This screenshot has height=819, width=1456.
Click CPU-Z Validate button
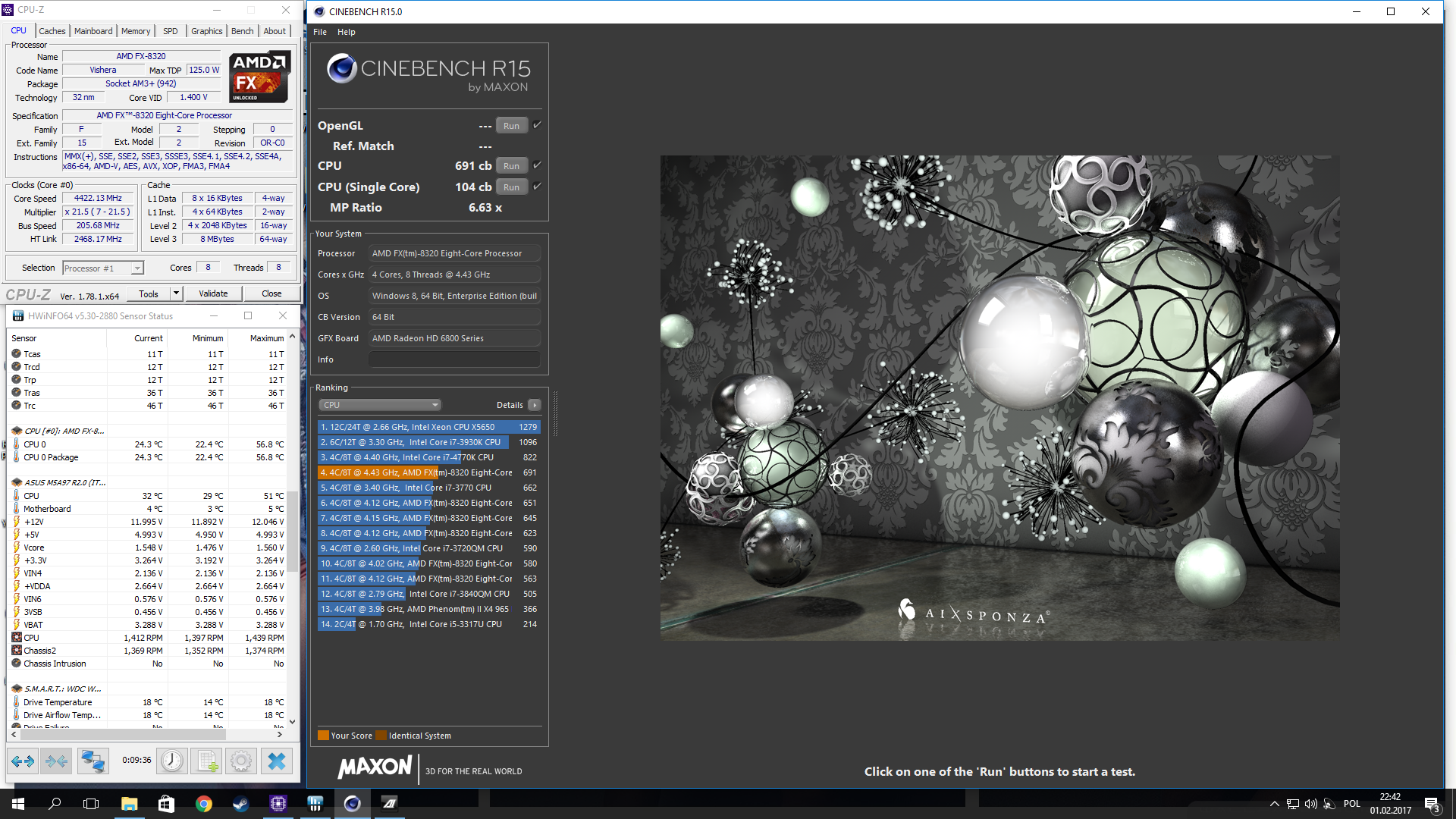213,293
